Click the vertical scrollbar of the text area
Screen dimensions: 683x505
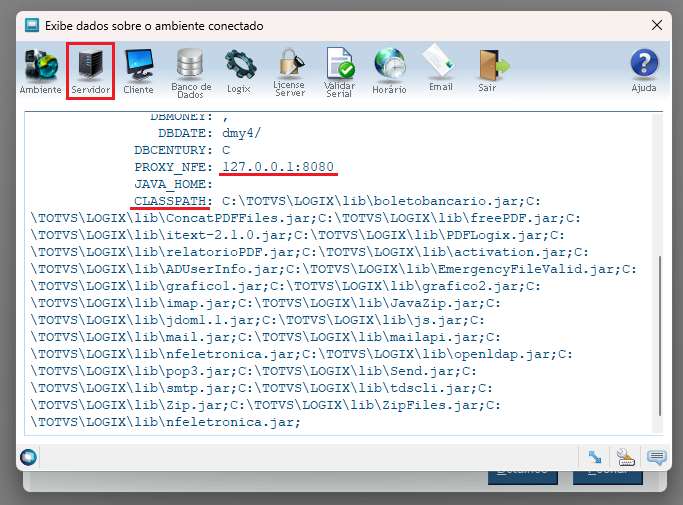tap(659, 336)
